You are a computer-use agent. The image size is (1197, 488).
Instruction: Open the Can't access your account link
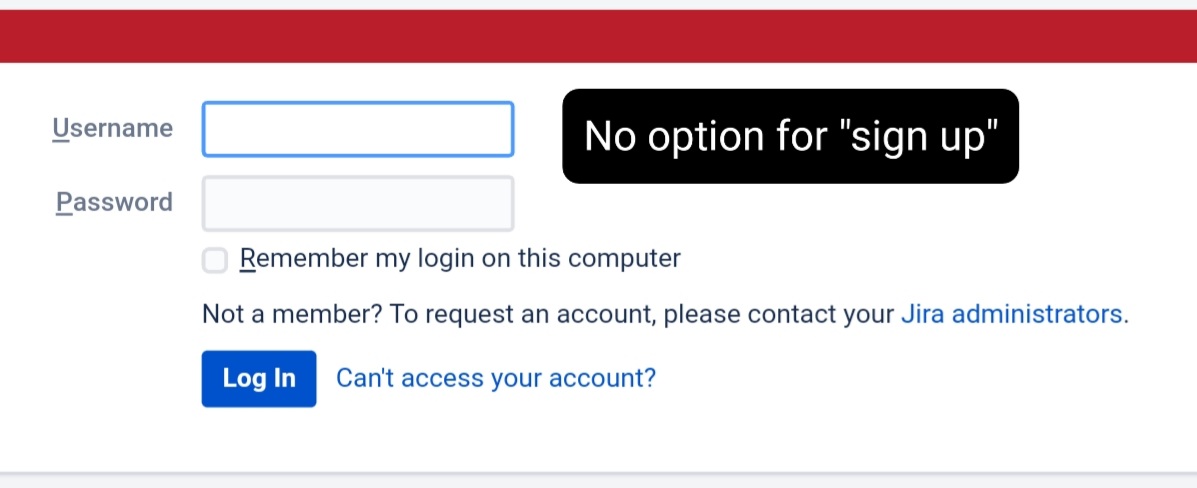click(x=496, y=378)
